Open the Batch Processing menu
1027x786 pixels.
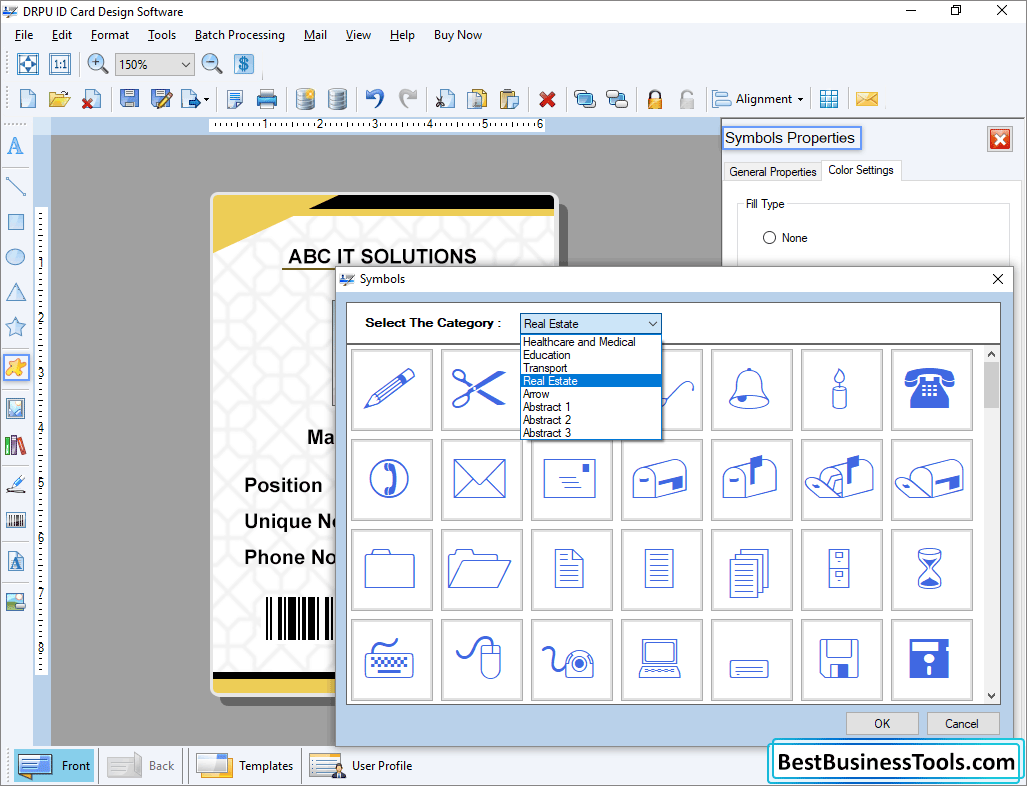pos(240,35)
